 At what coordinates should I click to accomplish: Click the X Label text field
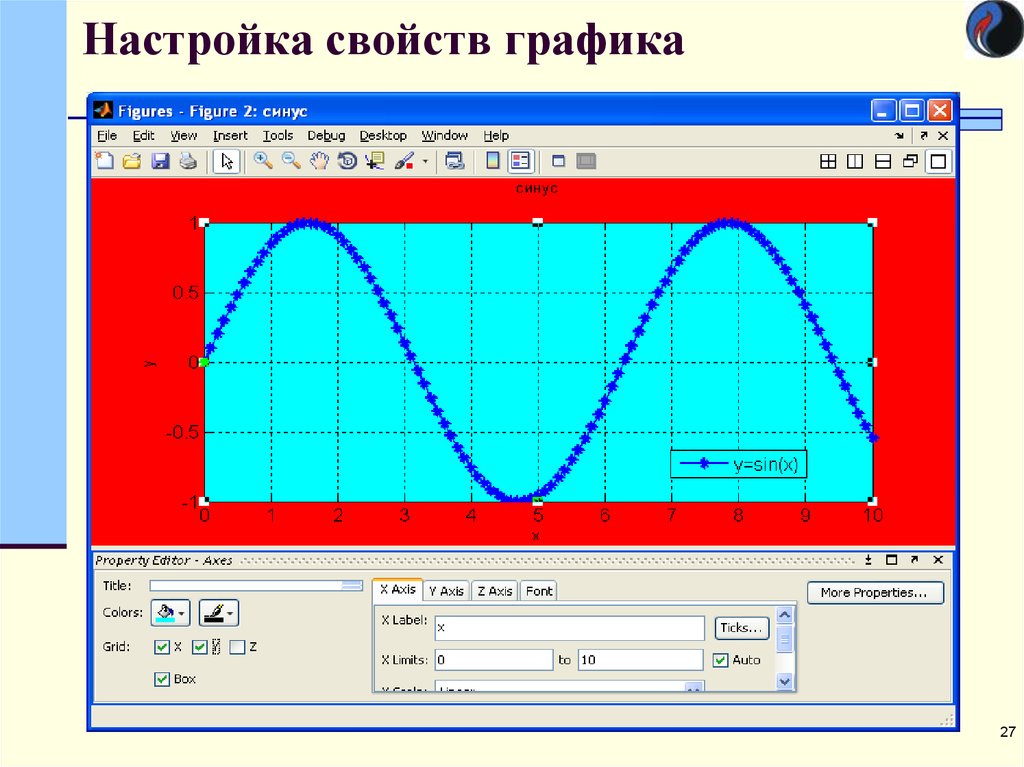pos(569,628)
